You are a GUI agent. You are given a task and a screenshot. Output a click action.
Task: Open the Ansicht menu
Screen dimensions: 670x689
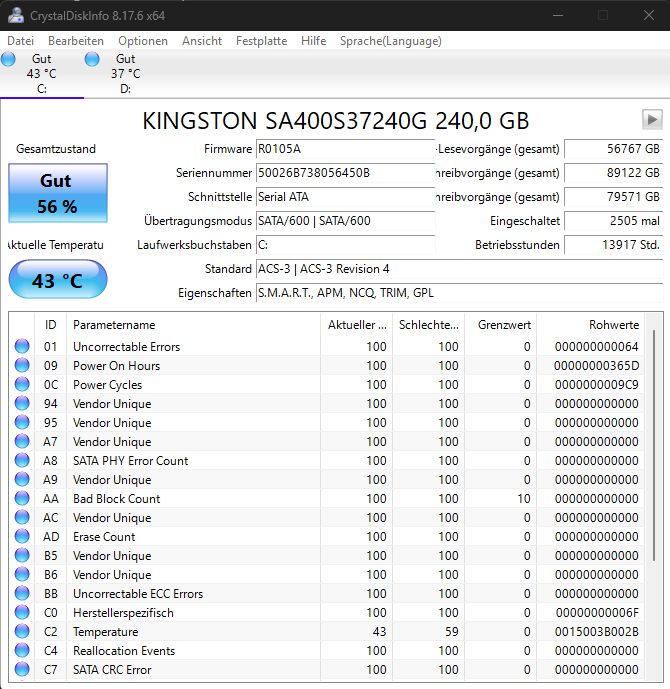[202, 41]
